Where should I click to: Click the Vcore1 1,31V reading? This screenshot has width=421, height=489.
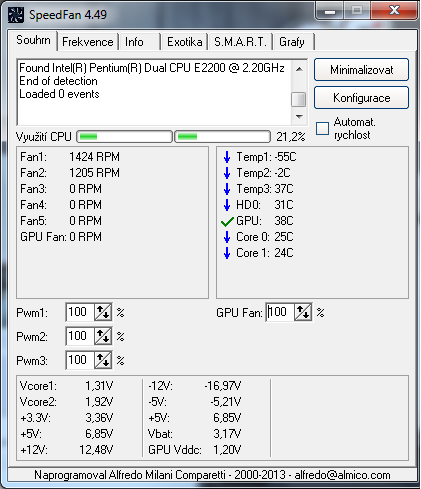click(66, 386)
